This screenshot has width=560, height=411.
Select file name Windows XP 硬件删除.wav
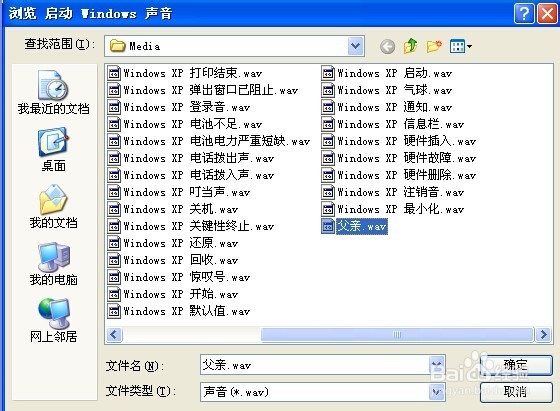[x=407, y=175]
